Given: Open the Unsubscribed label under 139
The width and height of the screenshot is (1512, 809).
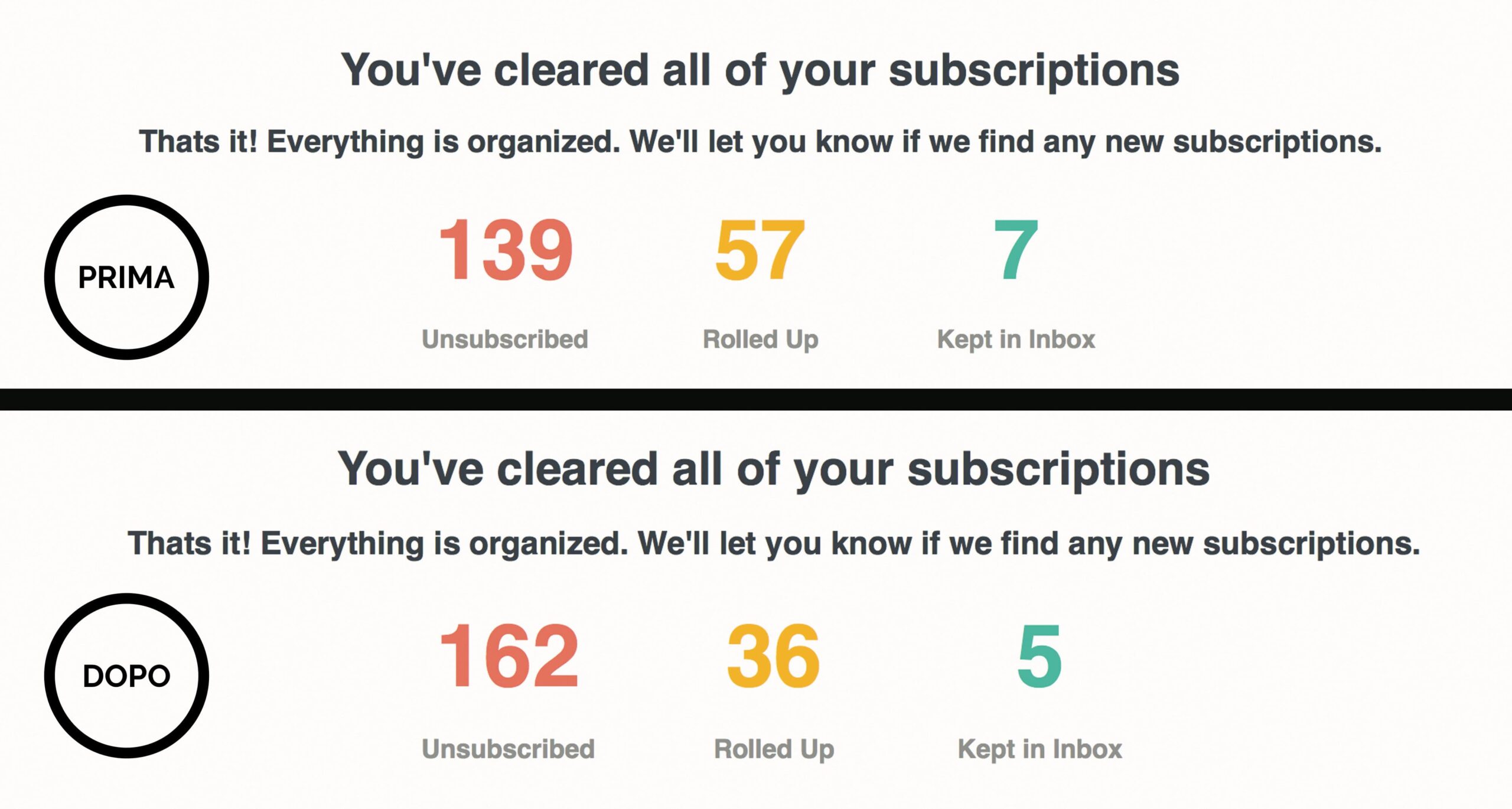Looking at the screenshot, I should [505, 340].
